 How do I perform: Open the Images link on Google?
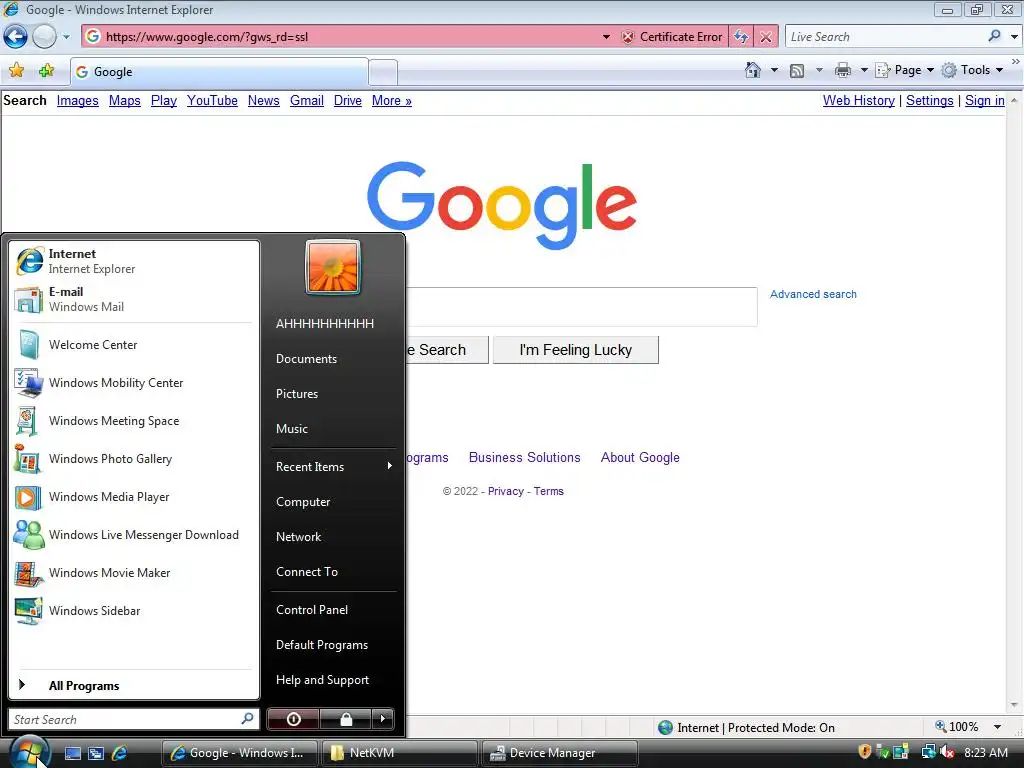click(78, 101)
